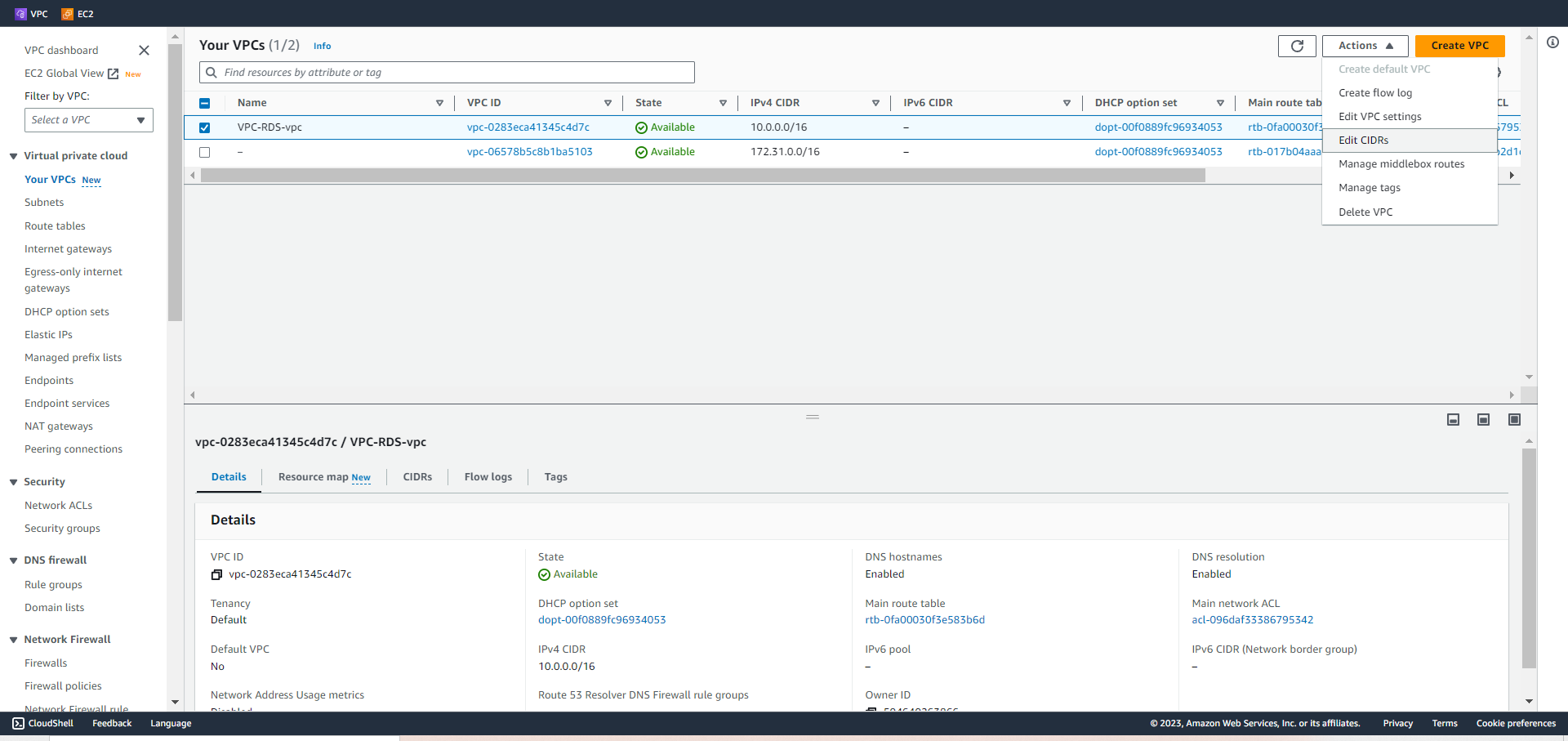This screenshot has height=741, width=1568.
Task: Uncheck the VPC-RDS-vpc row checkbox
Action: coord(205,127)
